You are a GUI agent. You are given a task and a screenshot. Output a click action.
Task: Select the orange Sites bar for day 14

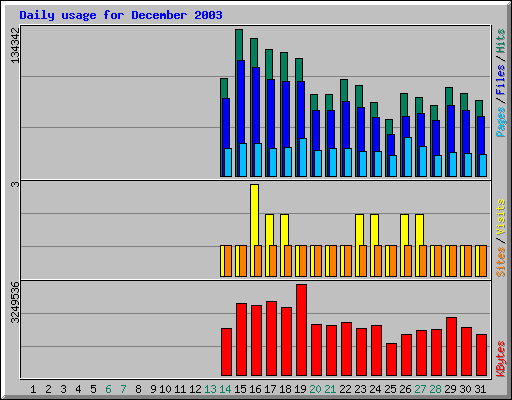(228, 261)
